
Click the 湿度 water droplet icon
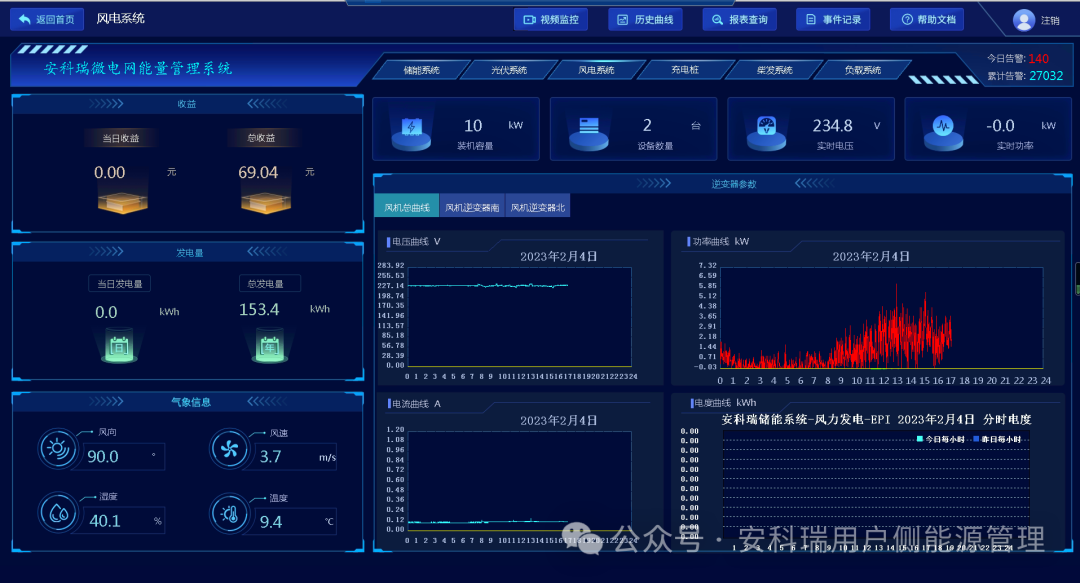tap(58, 512)
